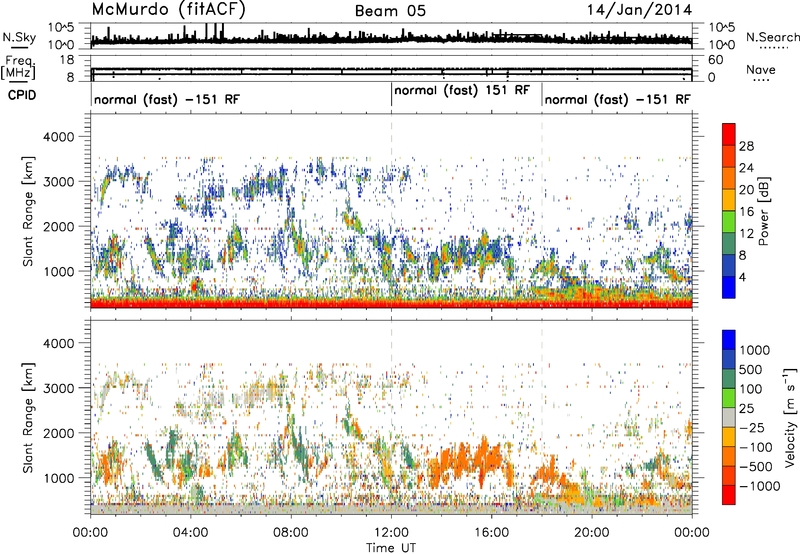800x554 pixels.
Task: Click the '18' tick of frequency panel
Action: tap(67, 60)
